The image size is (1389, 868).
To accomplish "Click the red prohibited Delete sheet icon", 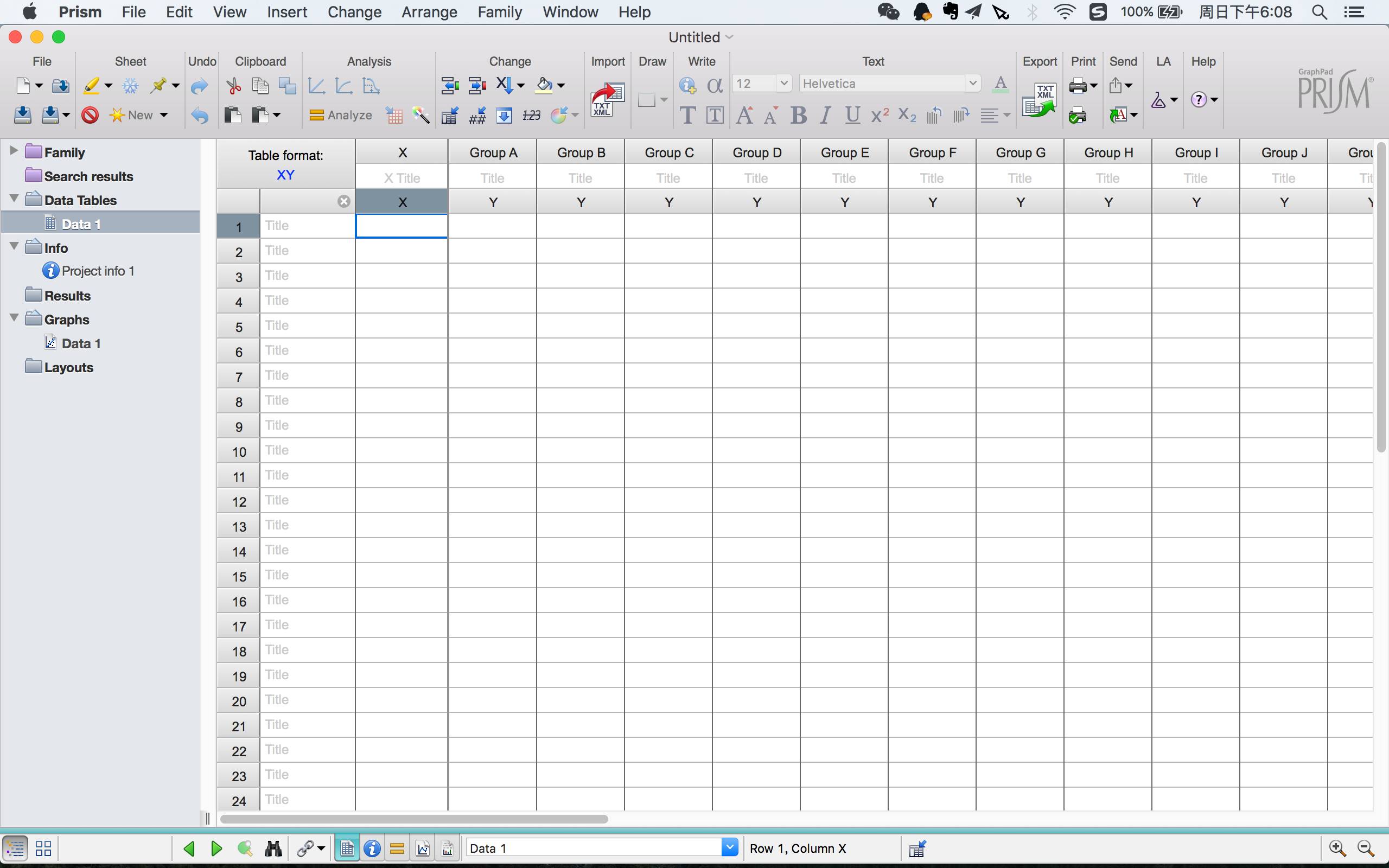I will point(90,116).
